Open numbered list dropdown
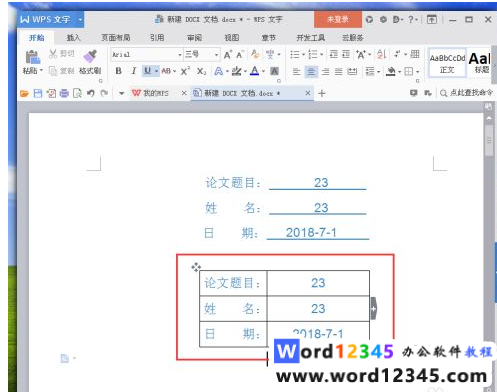The height and width of the screenshot is (392, 497). pos(322,54)
